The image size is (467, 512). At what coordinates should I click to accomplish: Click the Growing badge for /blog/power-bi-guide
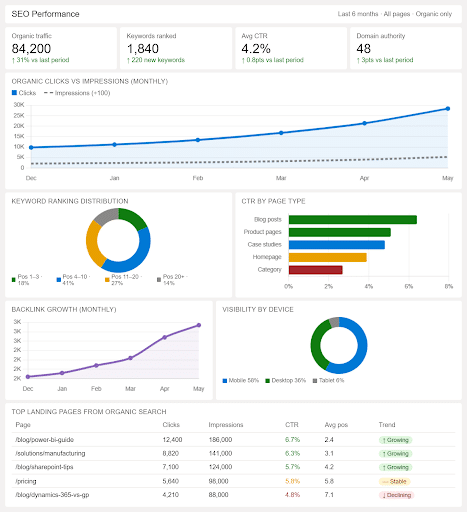(x=395, y=440)
